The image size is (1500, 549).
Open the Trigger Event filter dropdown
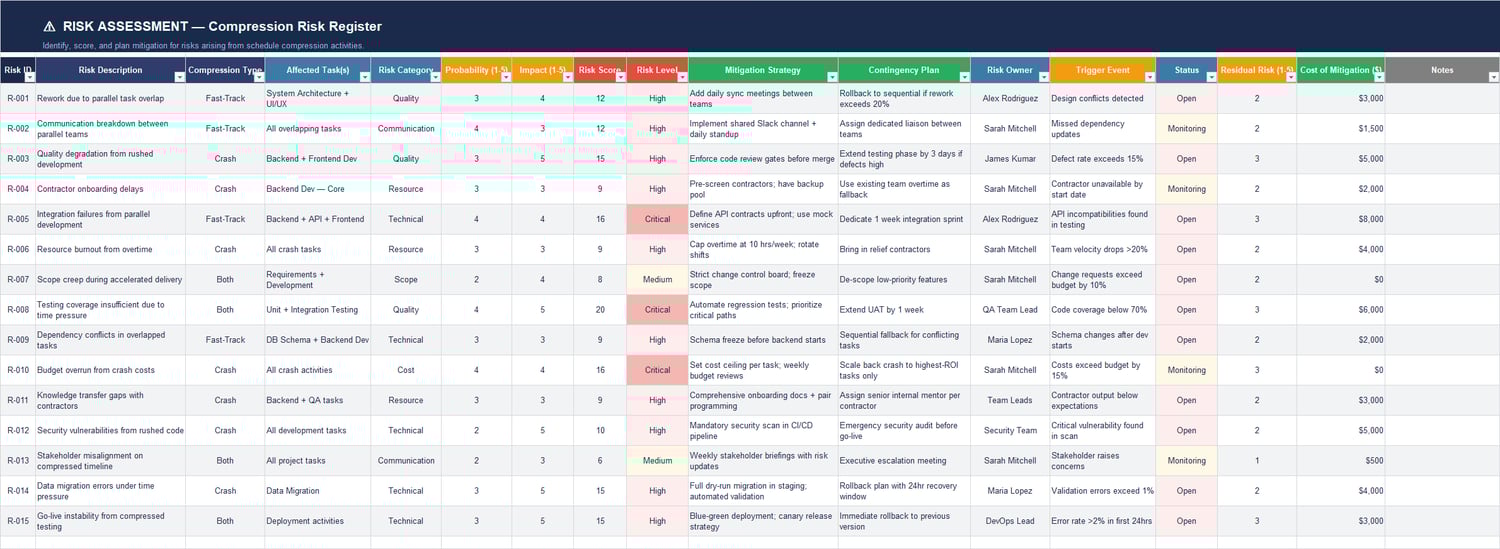tap(1150, 76)
